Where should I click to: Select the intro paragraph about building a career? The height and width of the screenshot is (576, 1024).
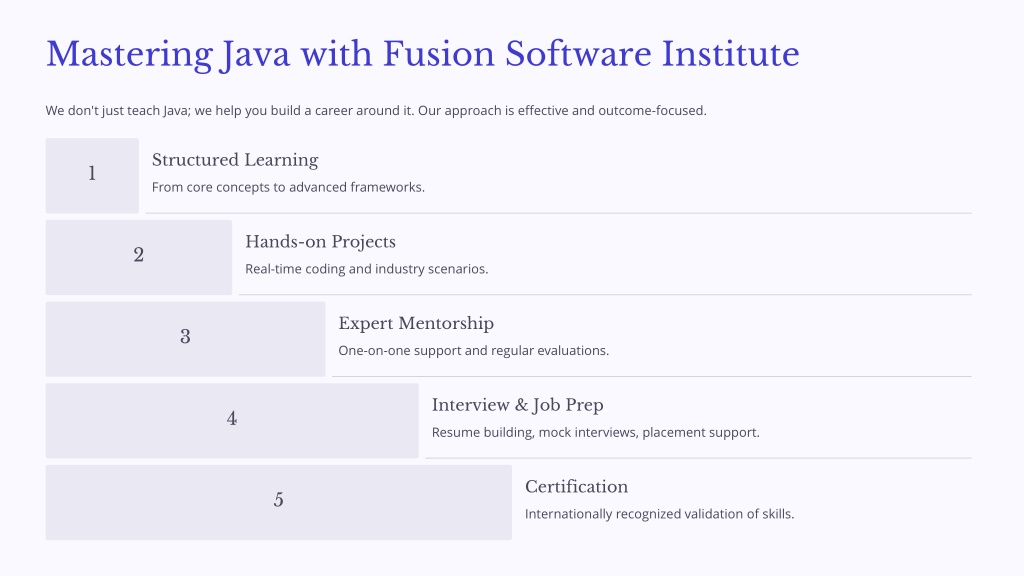pos(376,111)
